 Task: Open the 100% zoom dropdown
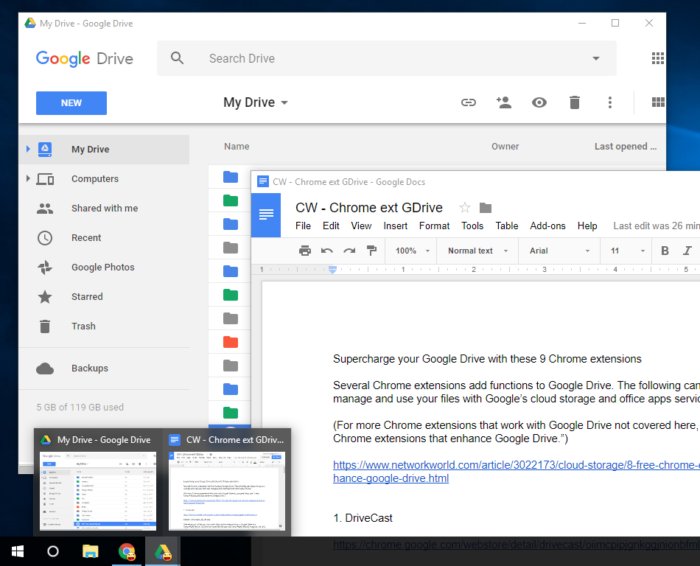coord(412,251)
